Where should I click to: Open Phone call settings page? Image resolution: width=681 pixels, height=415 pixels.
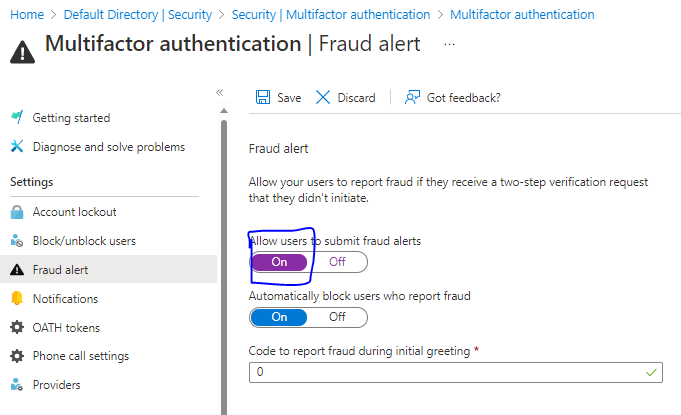coord(81,356)
